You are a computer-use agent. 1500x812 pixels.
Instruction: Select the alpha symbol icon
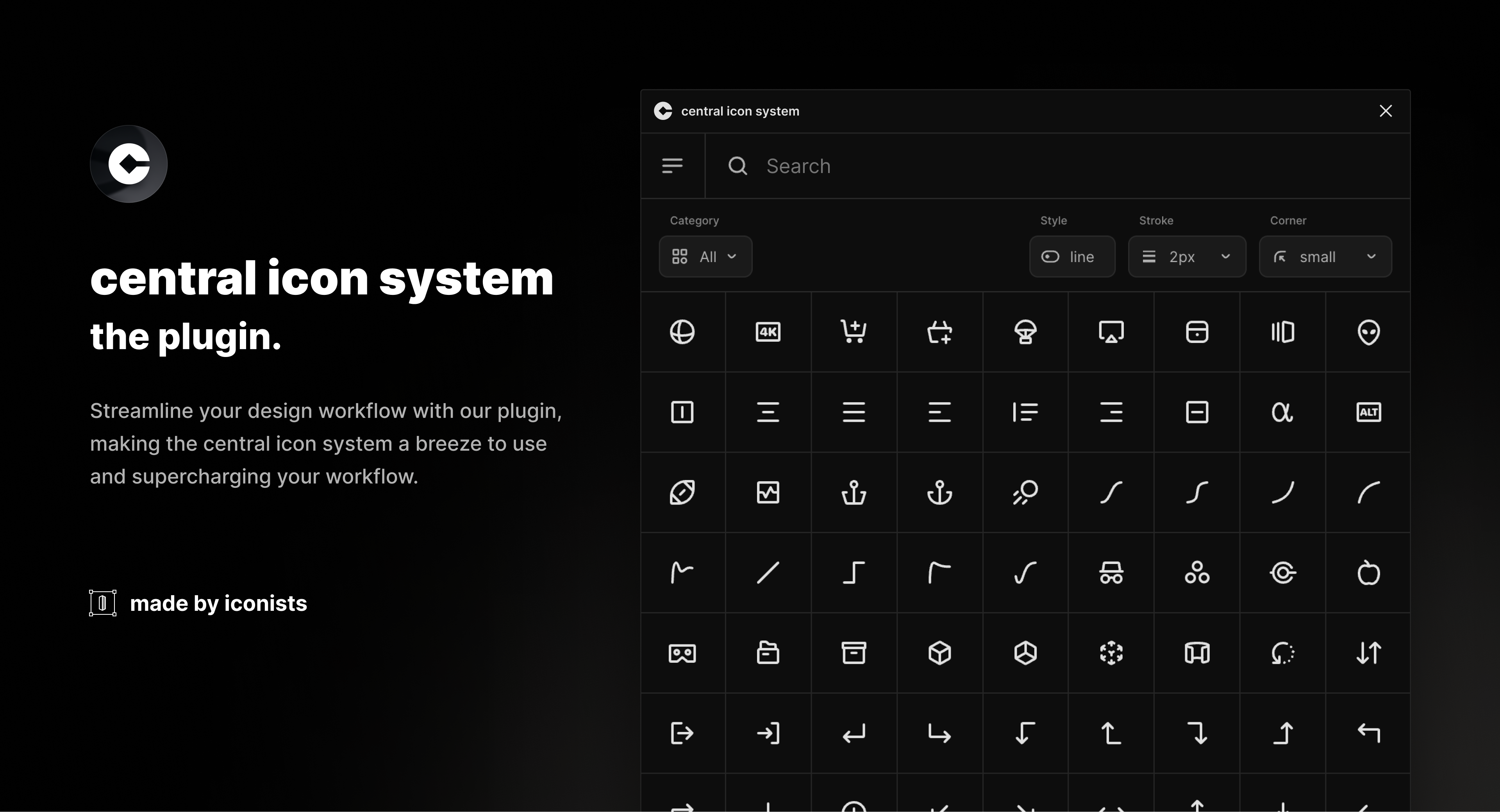coord(1282,412)
